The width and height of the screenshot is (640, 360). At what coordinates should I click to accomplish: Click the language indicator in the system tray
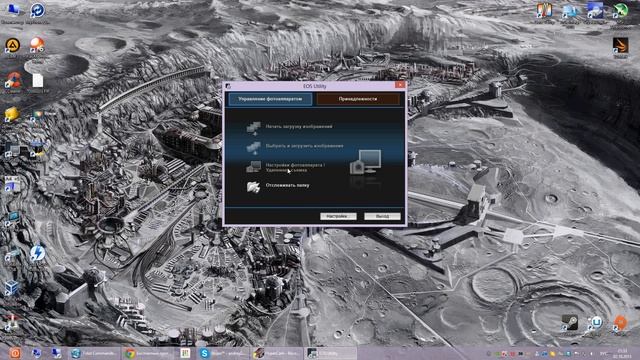coord(603,353)
